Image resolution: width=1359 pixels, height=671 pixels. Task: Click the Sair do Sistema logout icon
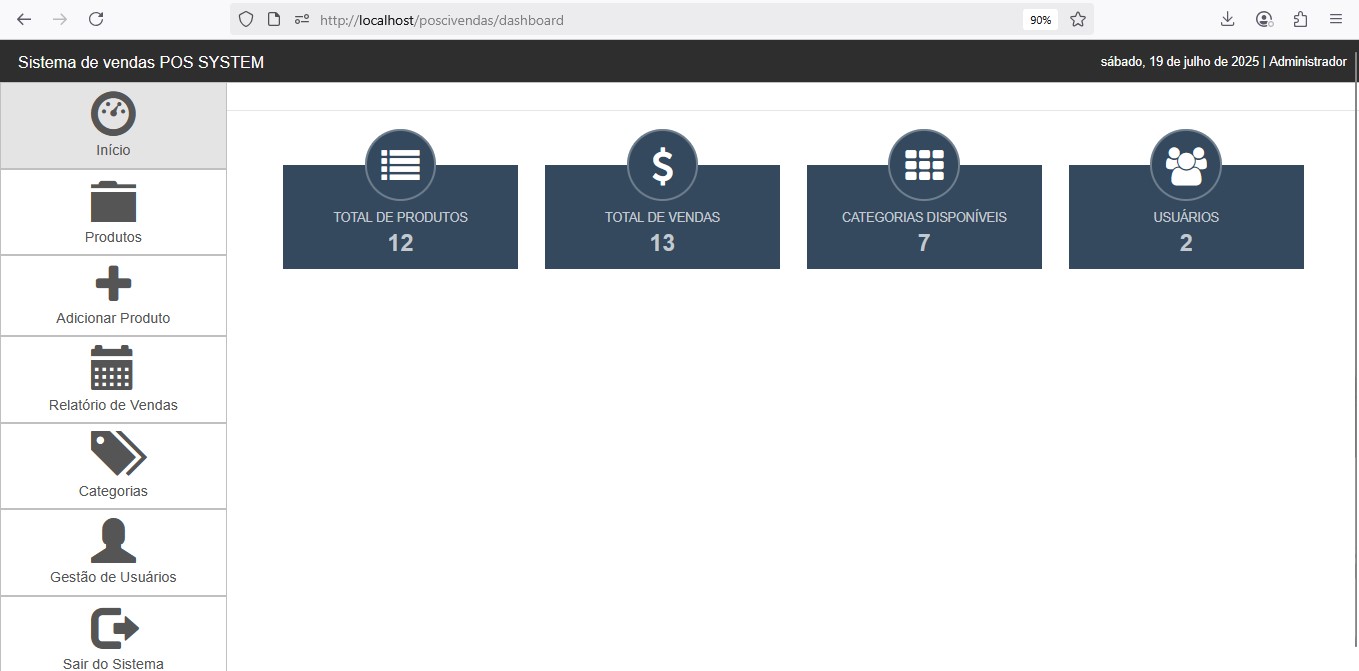pyautogui.click(x=113, y=627)
